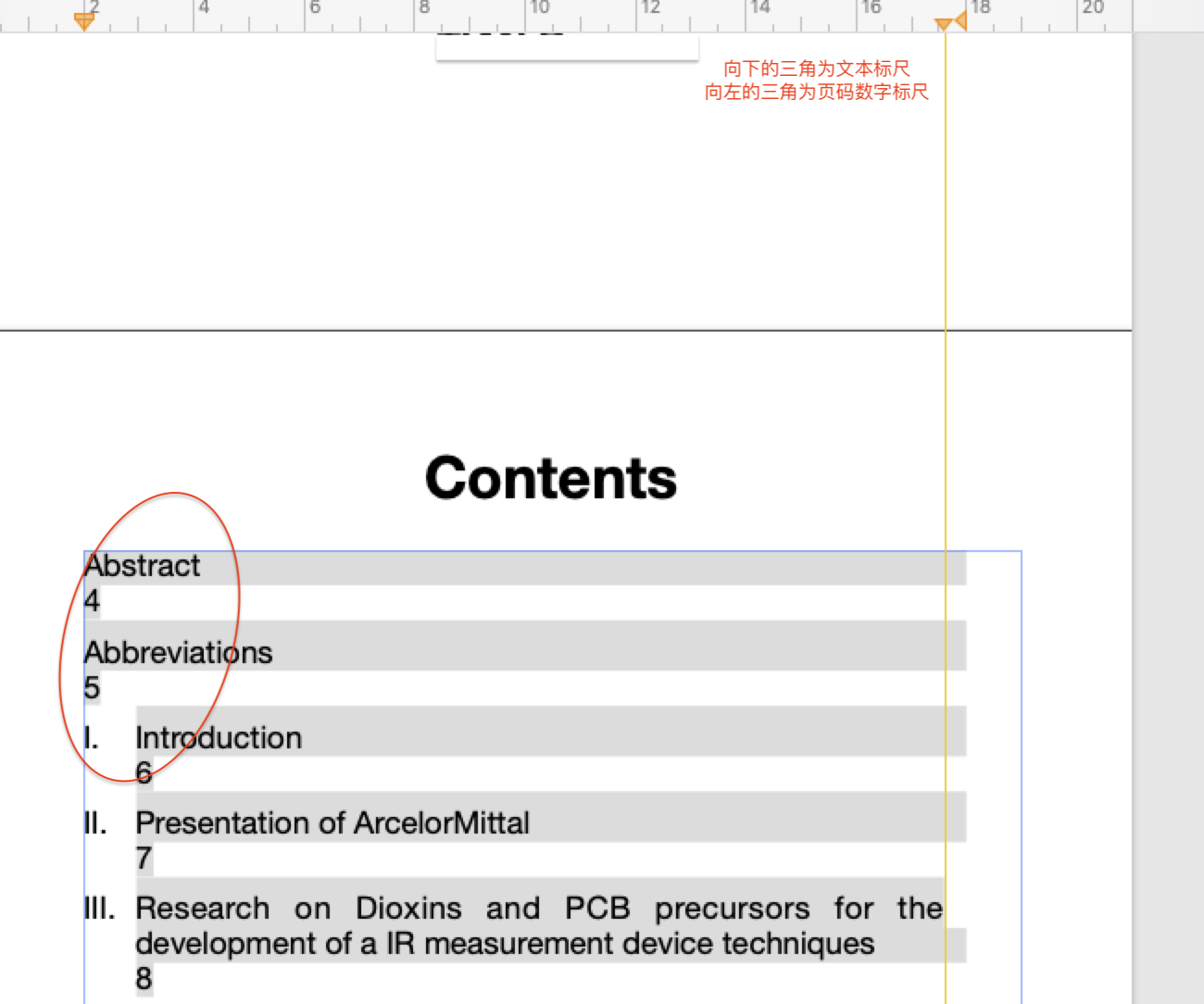Click the Introduction contents entry

point(219,738)
